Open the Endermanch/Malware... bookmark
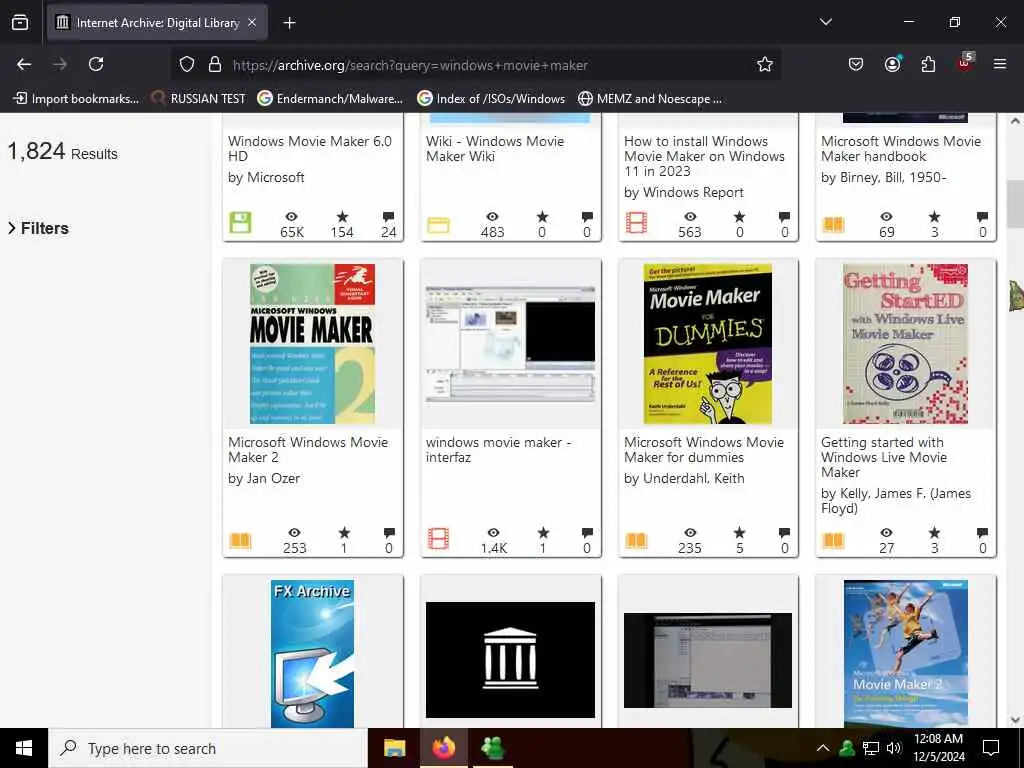1024x768 pixels. pos(330,99)
